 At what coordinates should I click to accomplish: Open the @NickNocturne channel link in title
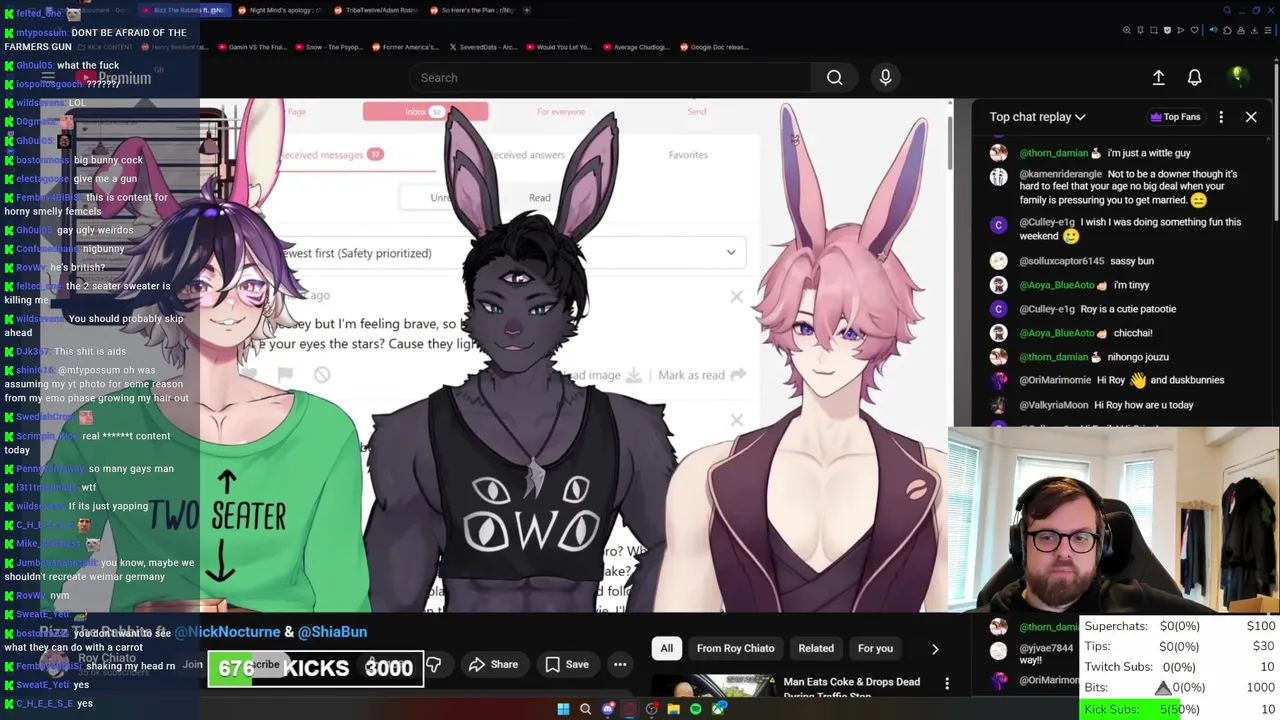click(x=227, y=632)
